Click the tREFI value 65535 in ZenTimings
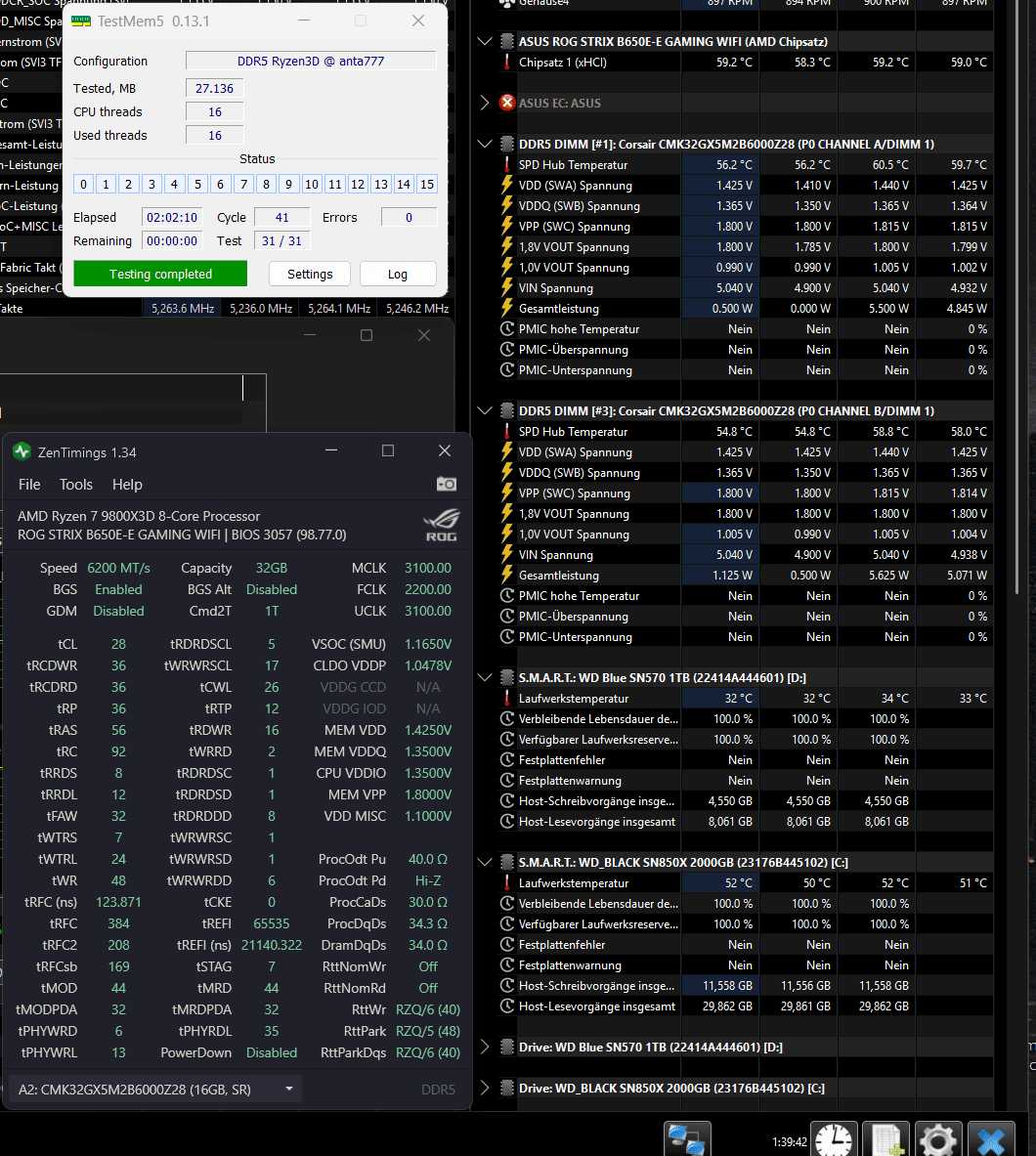Viewport: 1036px width, 1156px height. [272, 923]
